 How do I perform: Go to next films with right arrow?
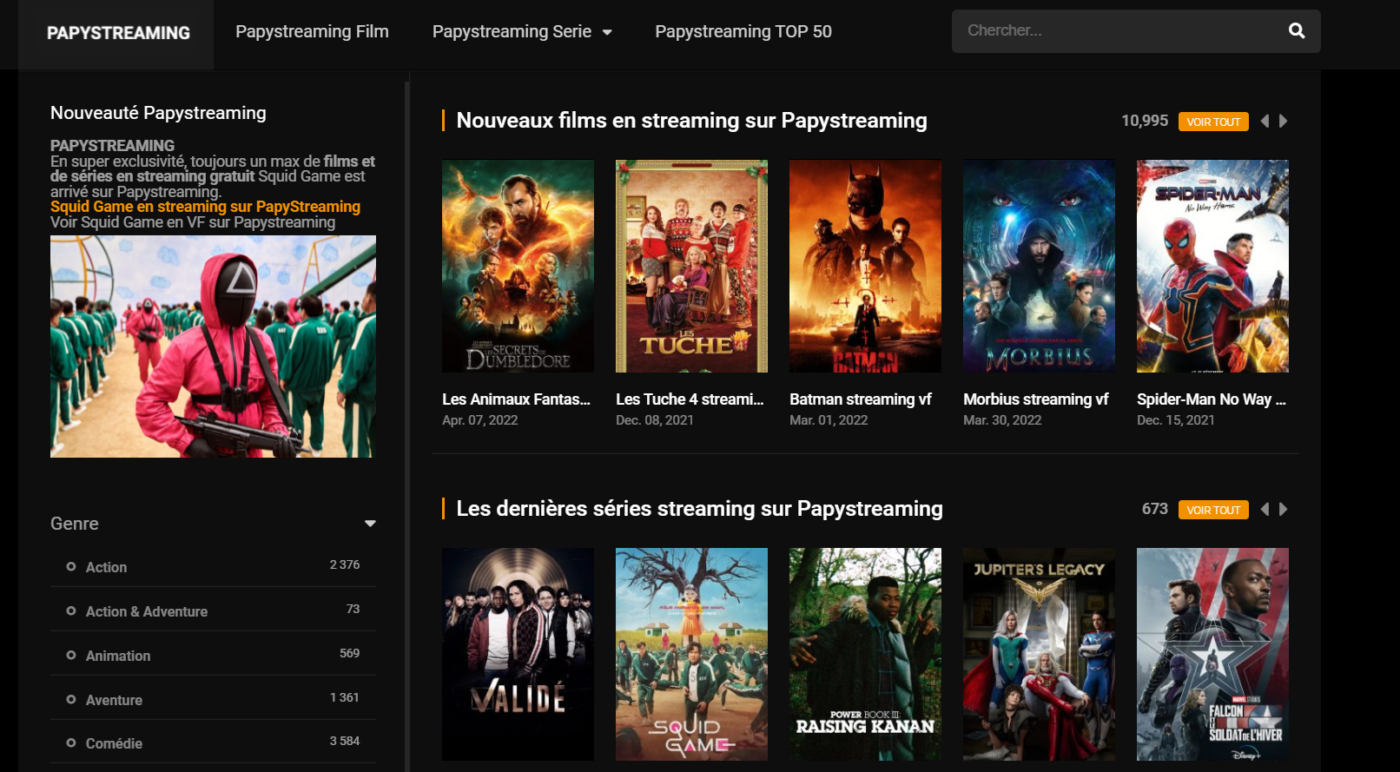(x=1283, y=121)
